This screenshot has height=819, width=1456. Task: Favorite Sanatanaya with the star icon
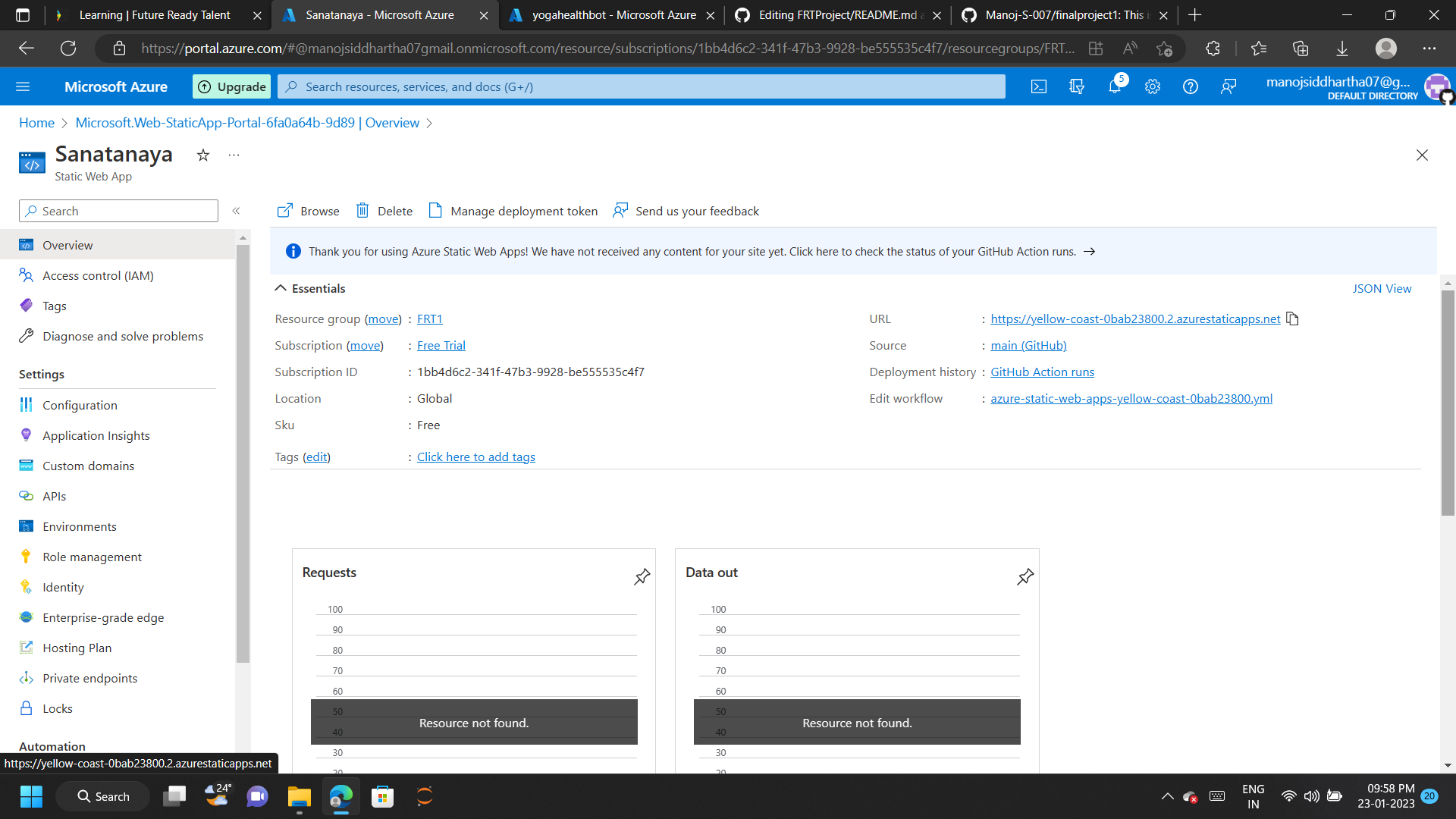[203, 155]
